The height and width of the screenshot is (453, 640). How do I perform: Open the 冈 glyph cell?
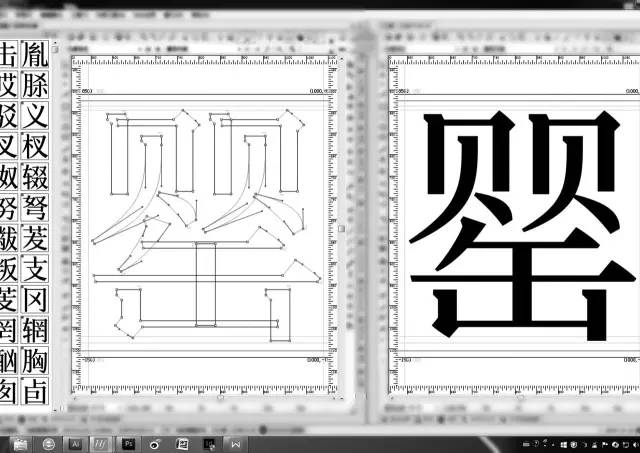click(35, 299)
